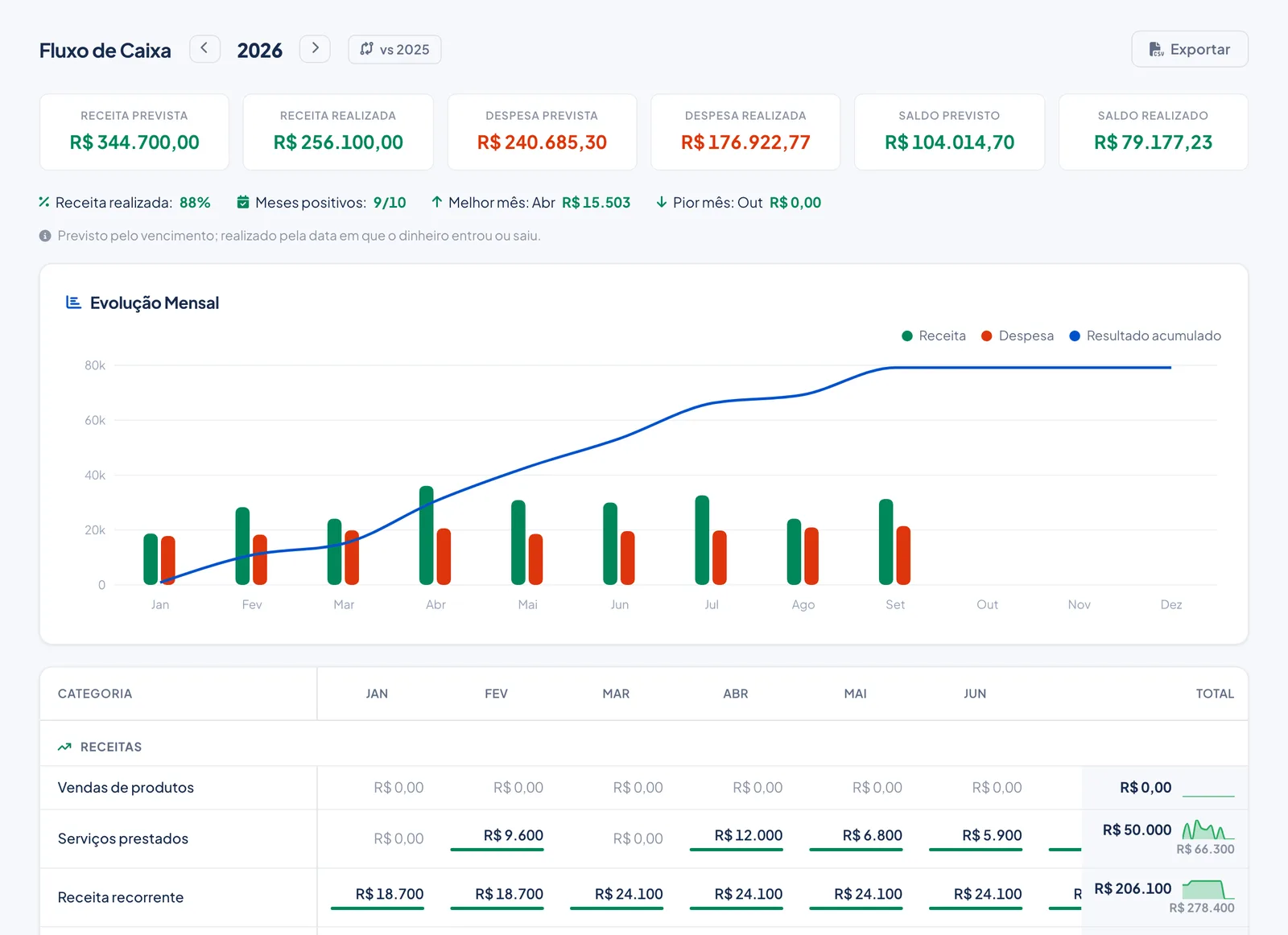Click the percent icon next to Receita realizada
This screenshot has height=935, width=1288.
[44, 202]
